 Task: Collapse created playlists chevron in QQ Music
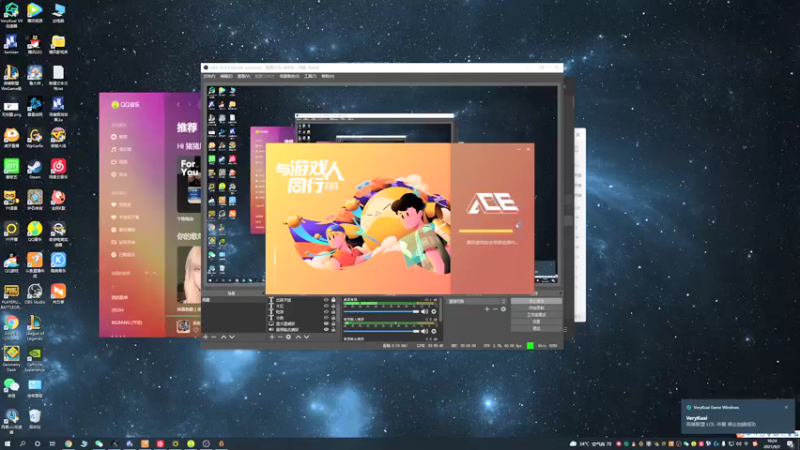(155, 273)
